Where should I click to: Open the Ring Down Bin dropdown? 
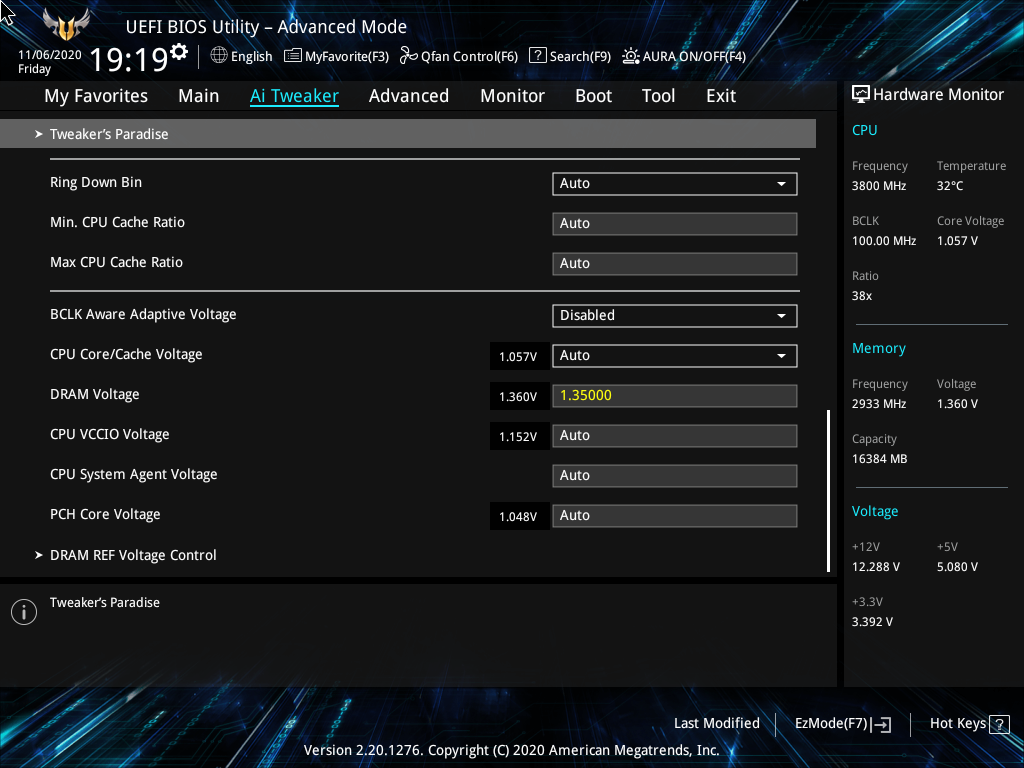click(675, 184)
